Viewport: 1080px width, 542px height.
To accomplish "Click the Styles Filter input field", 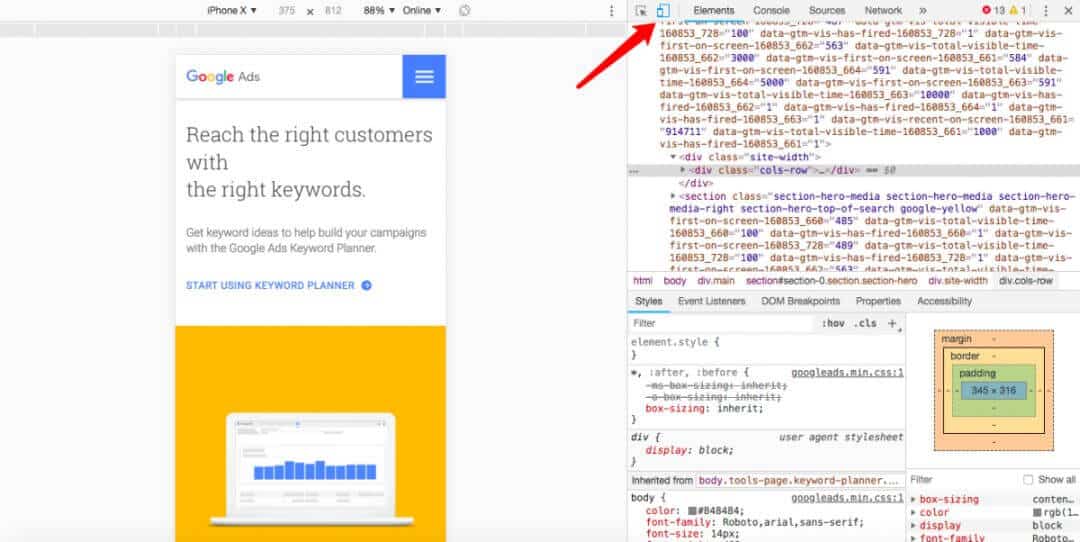I will coord(723,324).
